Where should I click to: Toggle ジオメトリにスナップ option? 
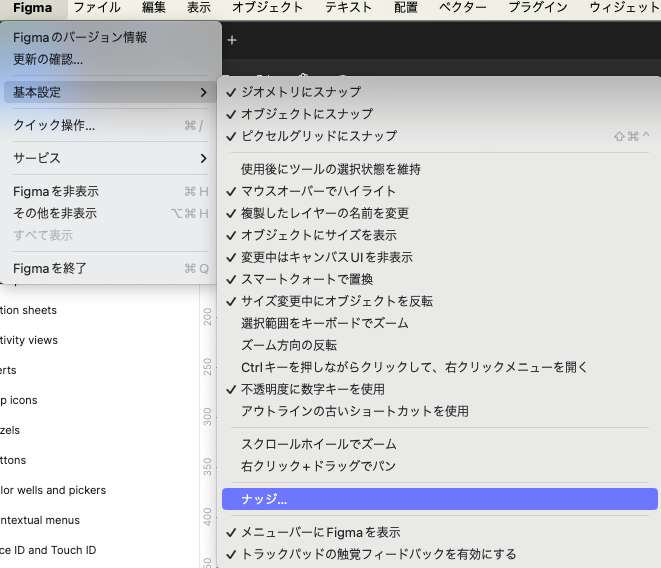[440, 92]
